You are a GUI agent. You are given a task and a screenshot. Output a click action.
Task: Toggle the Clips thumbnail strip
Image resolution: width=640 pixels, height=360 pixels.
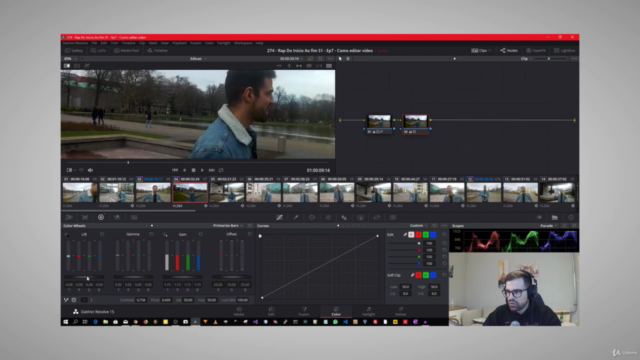479,51
